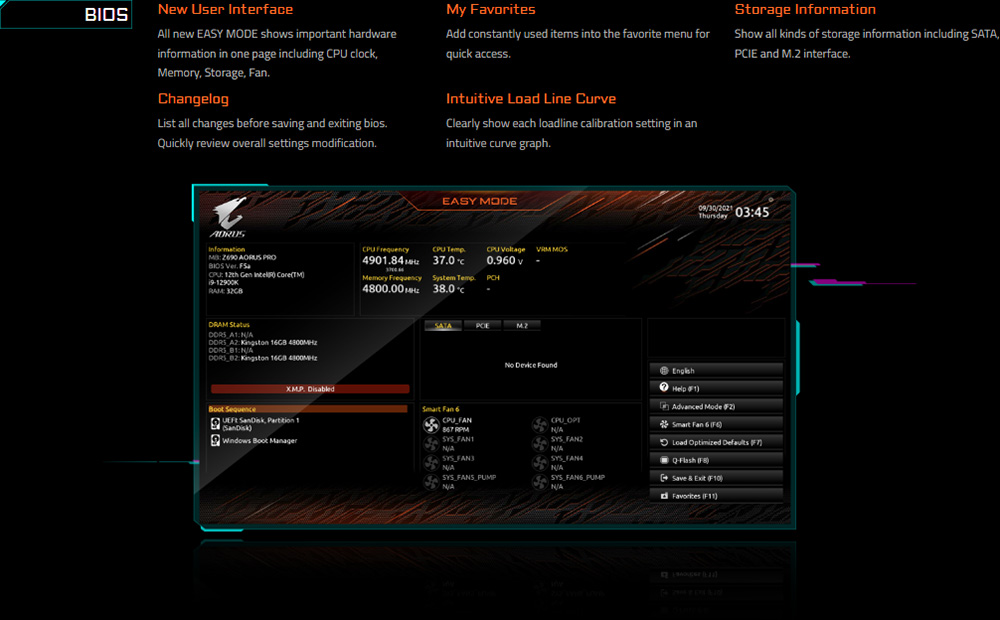Click the BIOS section label
The image size is (1000, 620).
(106, 15)
